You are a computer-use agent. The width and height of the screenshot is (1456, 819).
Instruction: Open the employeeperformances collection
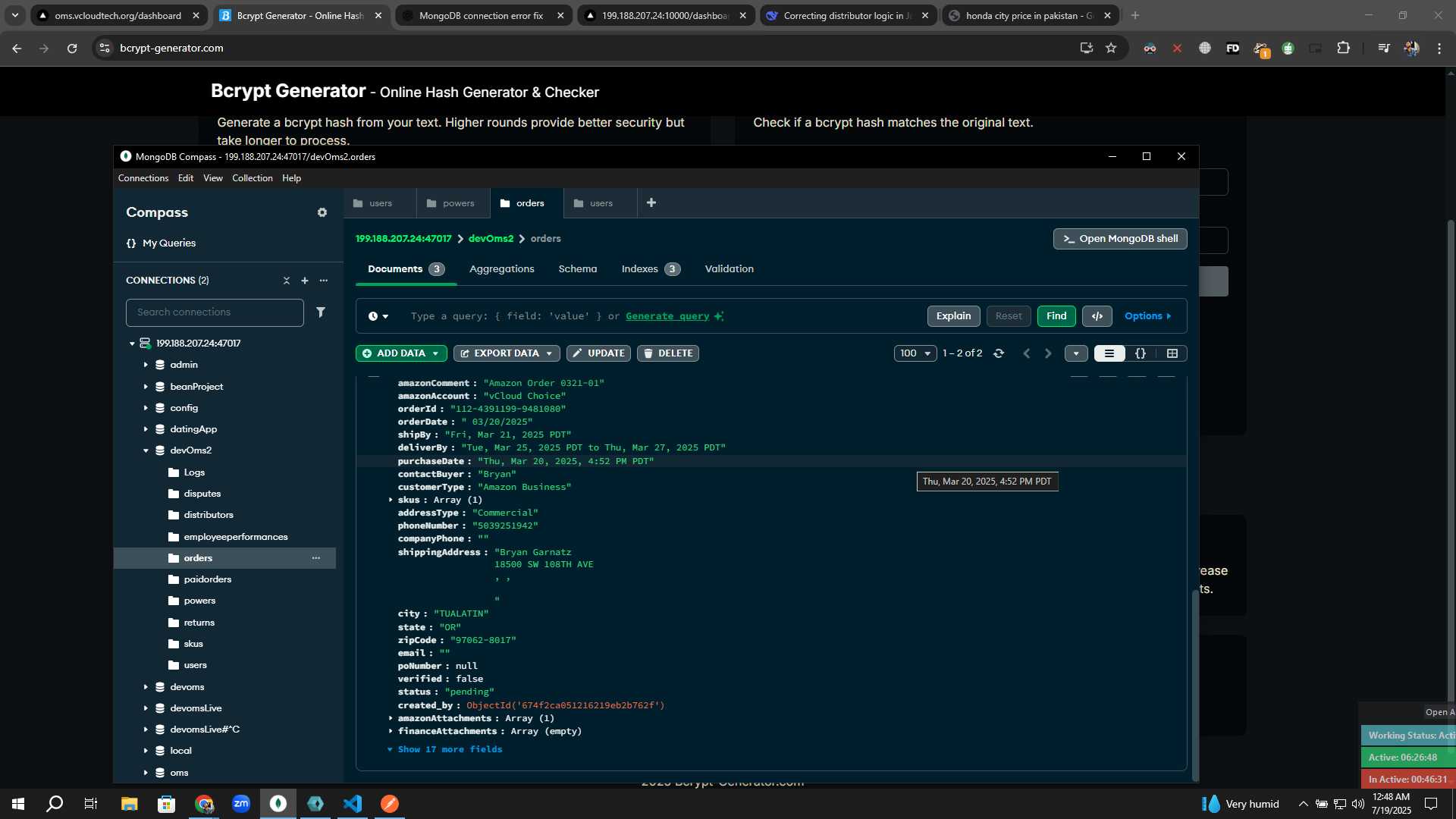(x=236, y=537)
